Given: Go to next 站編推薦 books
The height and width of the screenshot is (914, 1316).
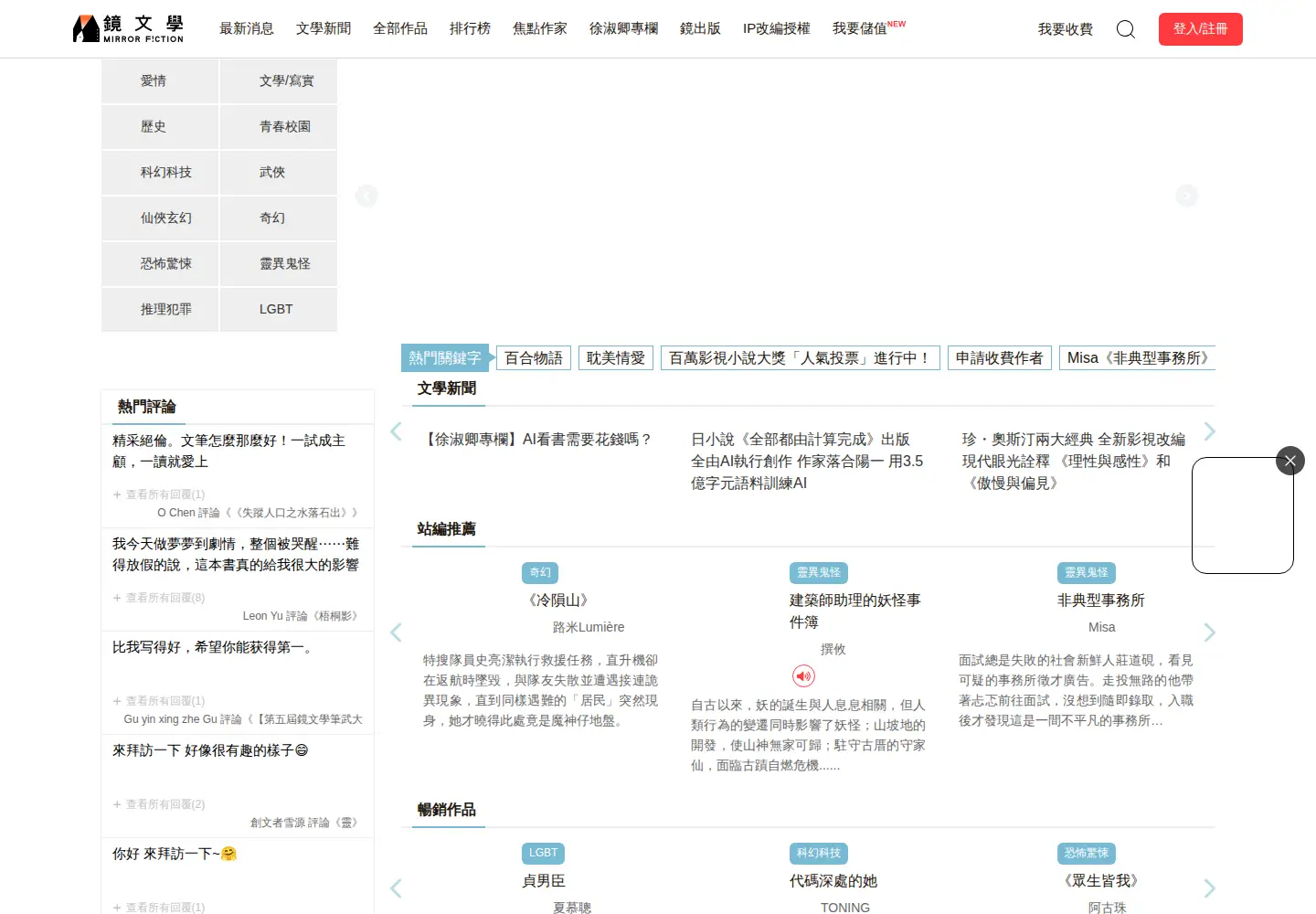Looking at the screenshot, I should [1210, 632].
